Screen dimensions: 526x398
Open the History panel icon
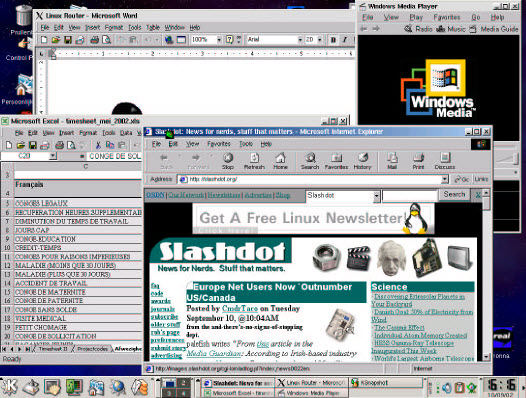pyautogui.click(x=362, y=161)
